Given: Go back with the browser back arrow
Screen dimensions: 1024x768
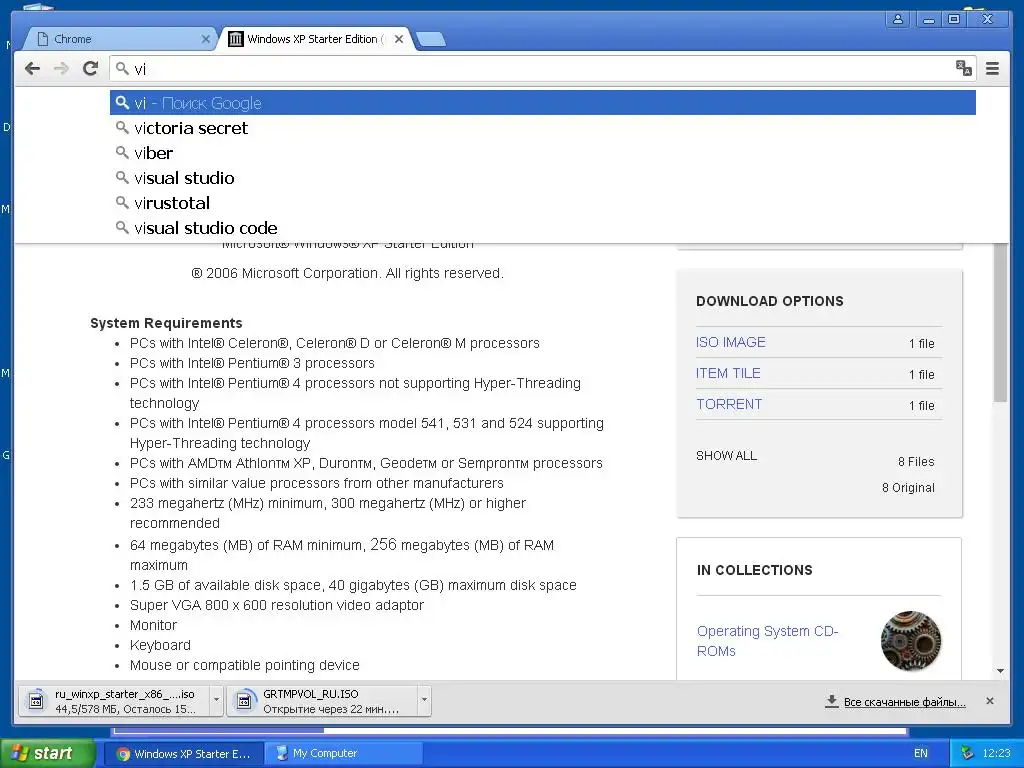Looking at the screenshot, I should [x=33, y=69].
